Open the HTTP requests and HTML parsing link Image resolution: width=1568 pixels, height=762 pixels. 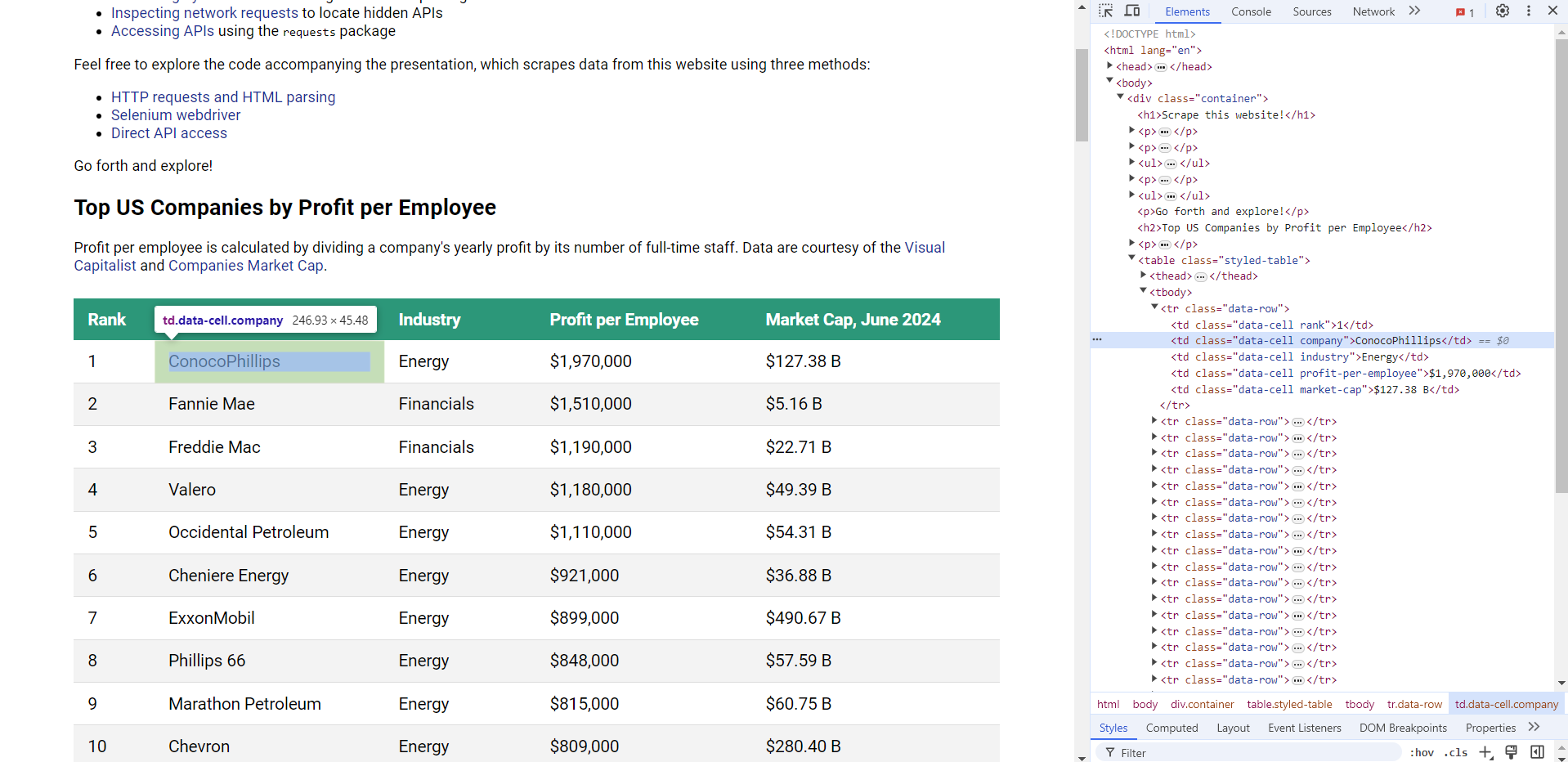click(x=223, y=97)
